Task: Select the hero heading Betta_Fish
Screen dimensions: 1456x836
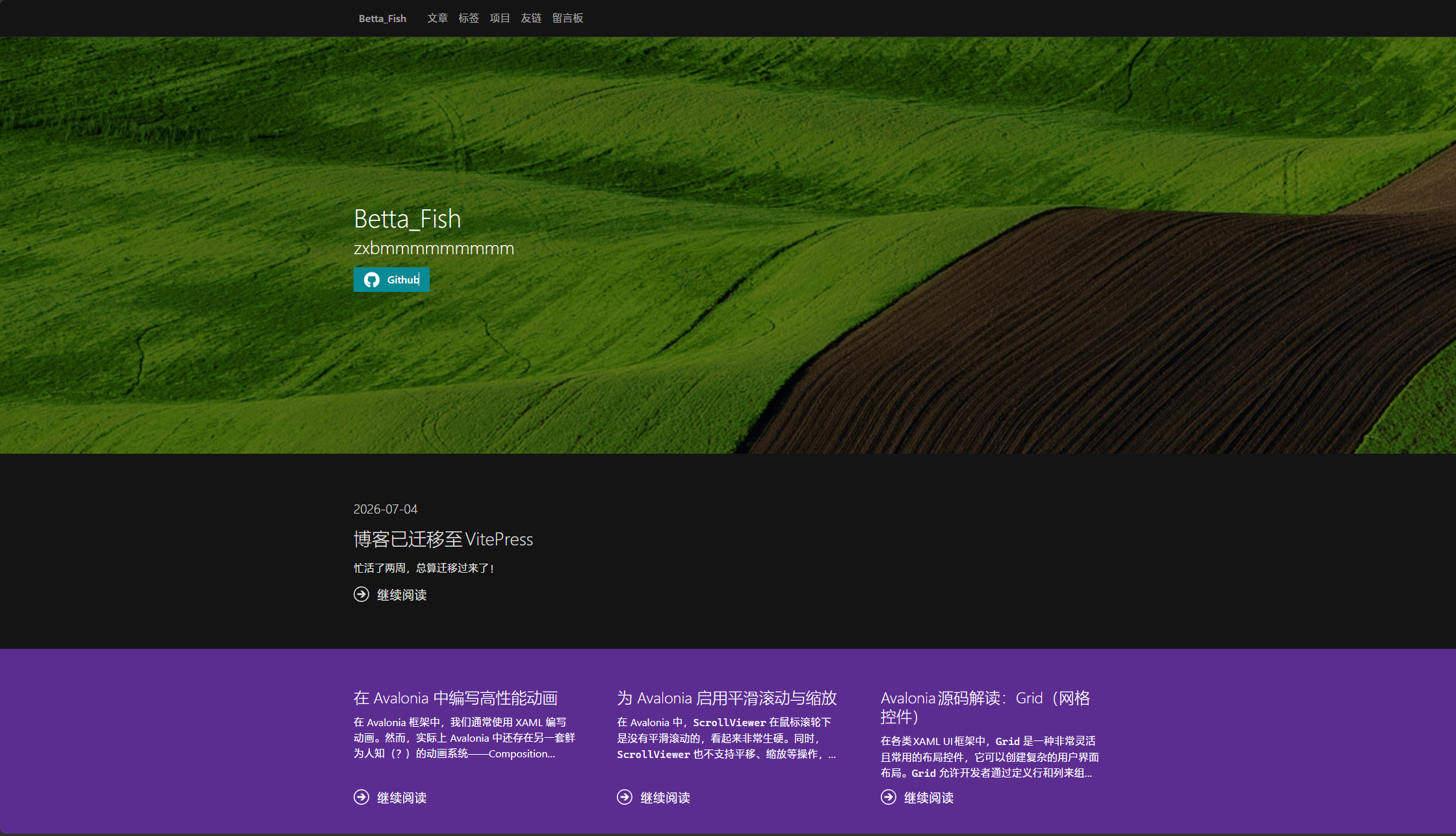Action: pyautogui.click(x=408, y=219)
